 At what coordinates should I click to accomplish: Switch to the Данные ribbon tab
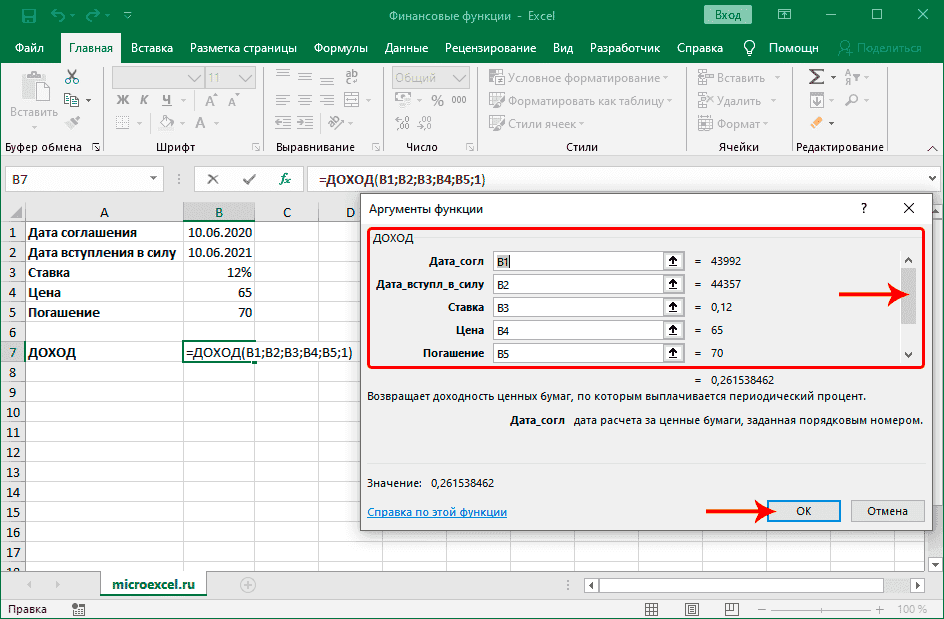tap(406, 48)
